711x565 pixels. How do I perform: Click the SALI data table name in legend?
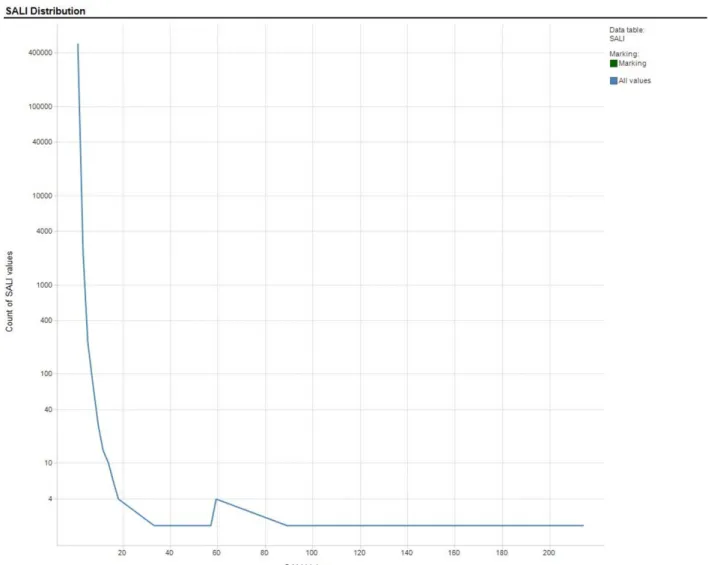click(617, 39)
